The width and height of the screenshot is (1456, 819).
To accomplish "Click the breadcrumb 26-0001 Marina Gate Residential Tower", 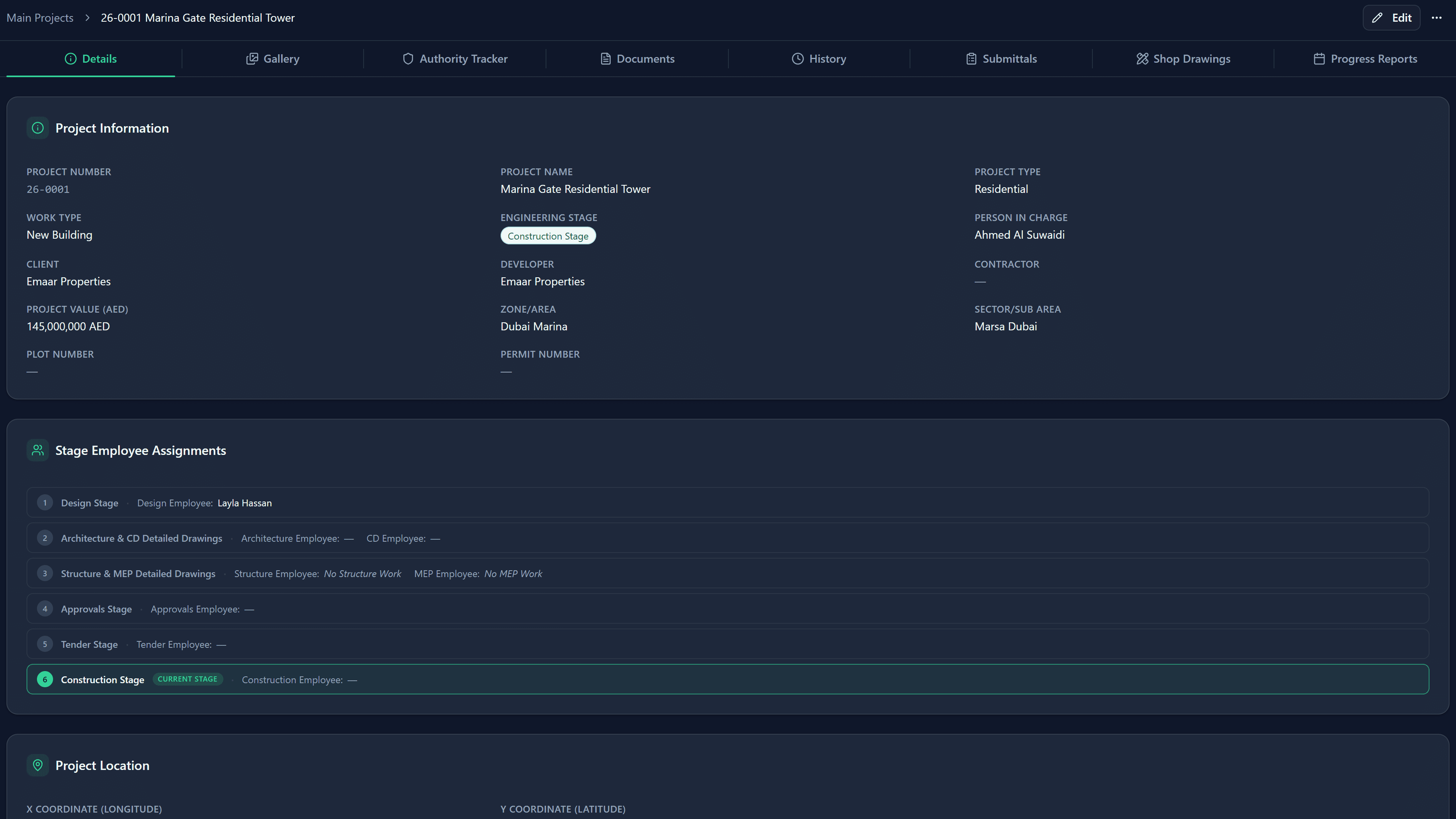I will click(198, 18).
